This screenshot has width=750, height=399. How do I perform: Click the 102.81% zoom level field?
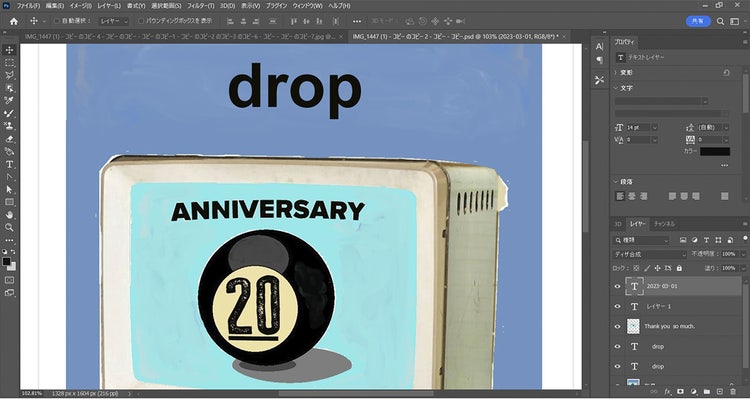pyautogui.click(x=31, y=393)
